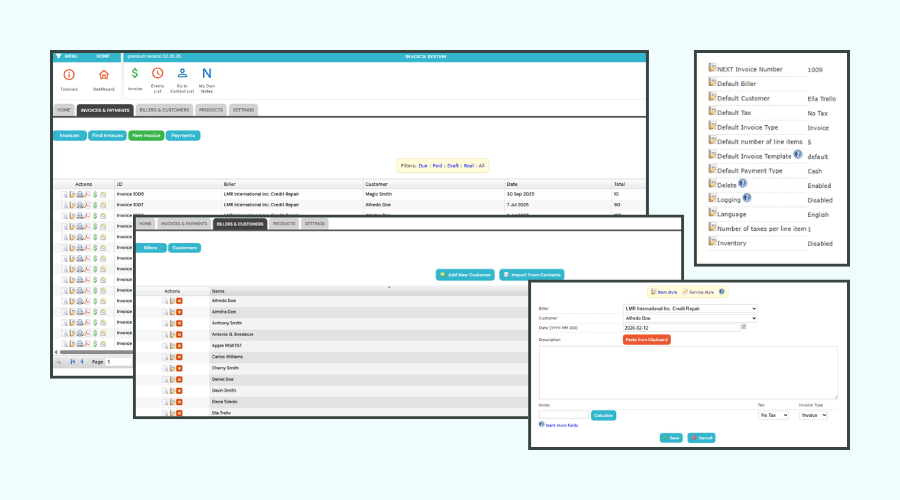Help icon next to Default Invoice Template

(x=798, y=154)
